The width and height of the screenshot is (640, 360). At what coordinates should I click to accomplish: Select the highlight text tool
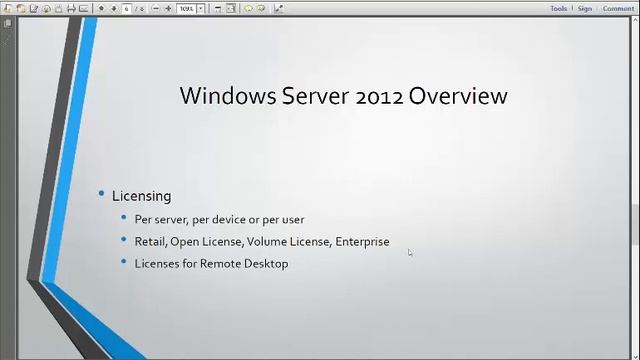click(x=261, y=8)
